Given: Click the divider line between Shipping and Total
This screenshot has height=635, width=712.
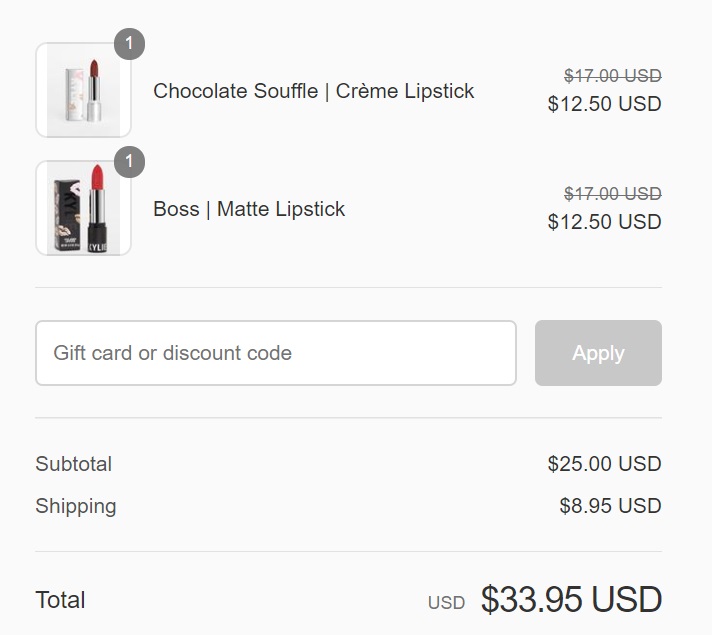Looking at the screenshot, I should pyautogui.click(x=348, y=551).
